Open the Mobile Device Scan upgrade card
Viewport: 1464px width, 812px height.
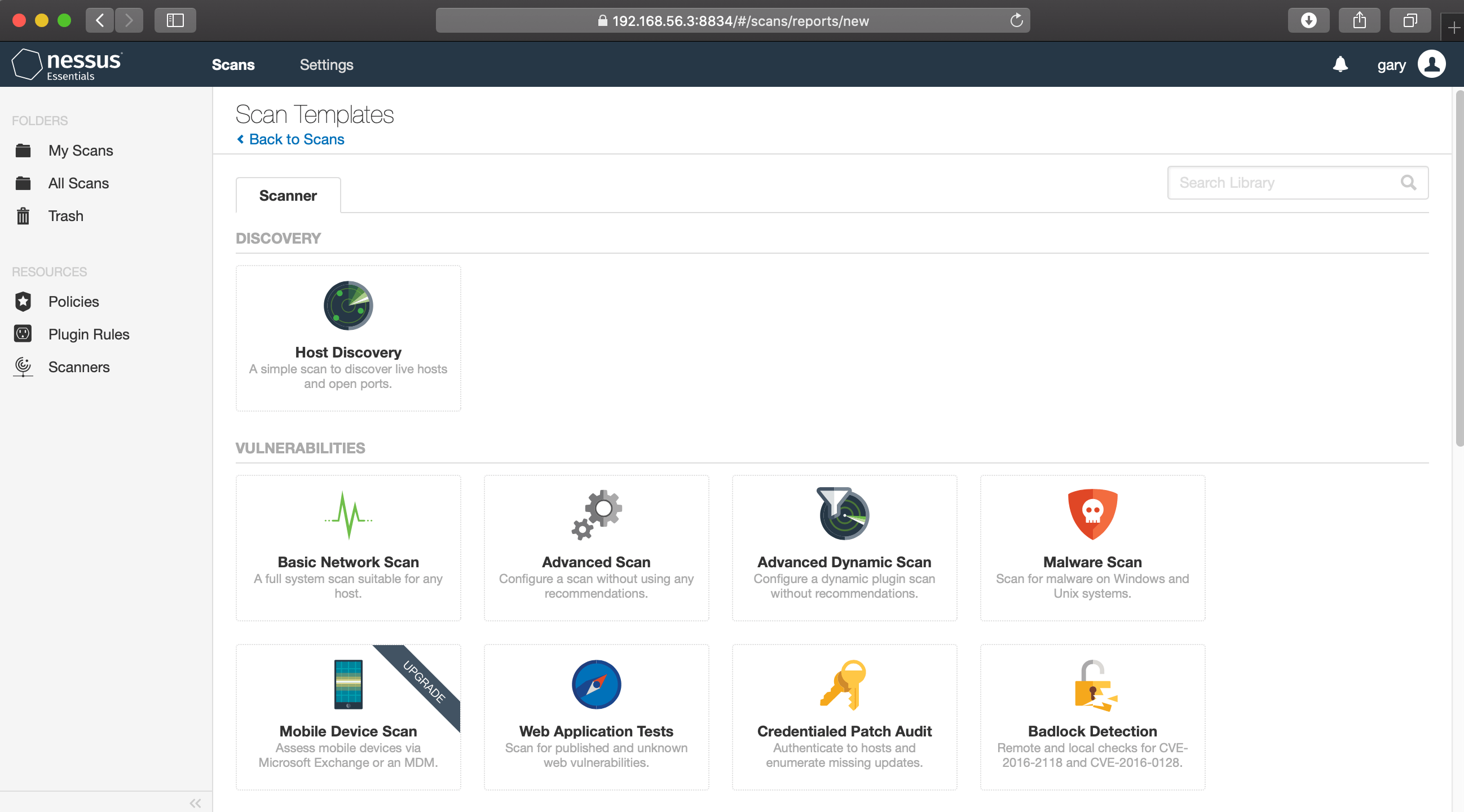click(x=348, y=716)
